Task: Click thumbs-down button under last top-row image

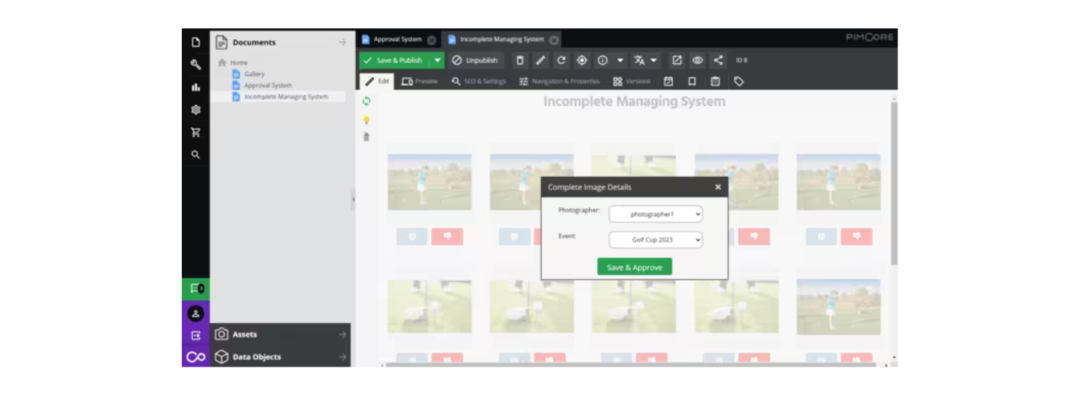Action: tap(856, 236)
